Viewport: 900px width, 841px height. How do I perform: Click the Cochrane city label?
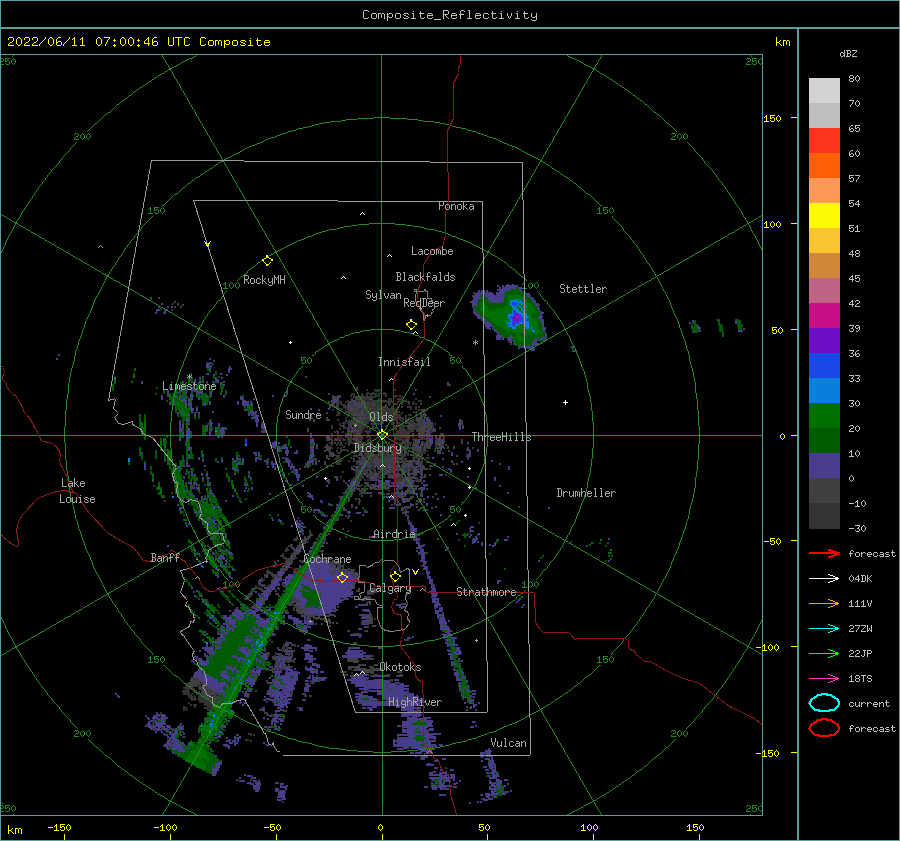(327, 559)
